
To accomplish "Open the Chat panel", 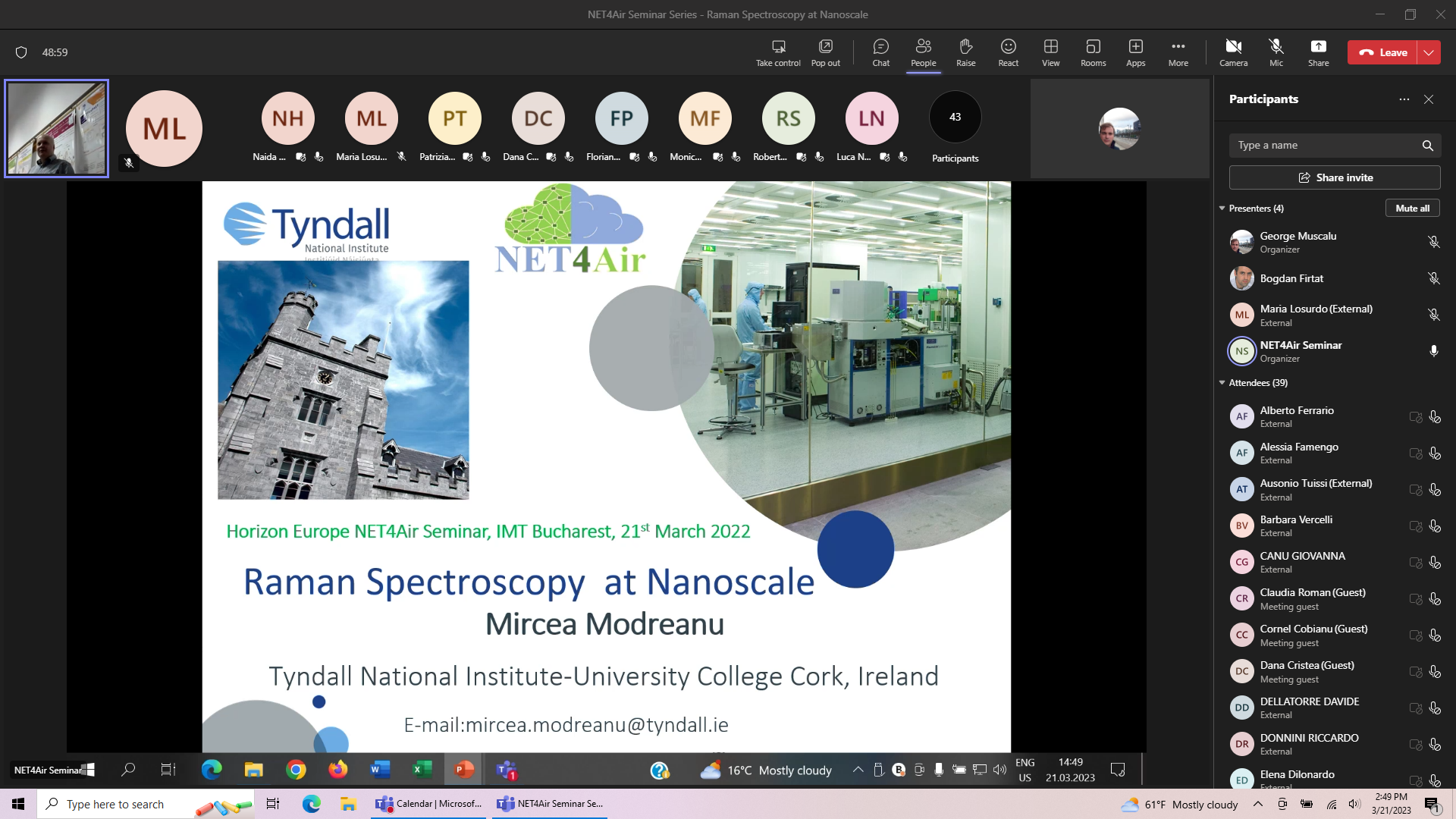I will point(880,52).
